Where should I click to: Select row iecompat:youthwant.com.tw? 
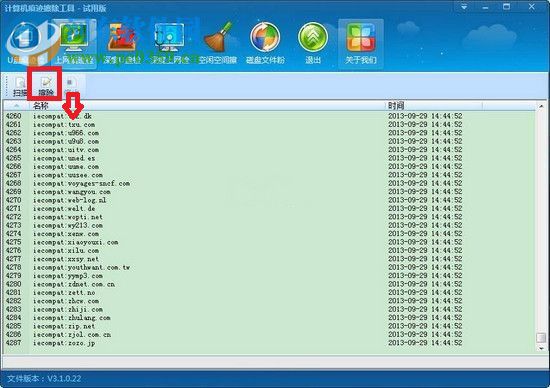coord(269,268)
